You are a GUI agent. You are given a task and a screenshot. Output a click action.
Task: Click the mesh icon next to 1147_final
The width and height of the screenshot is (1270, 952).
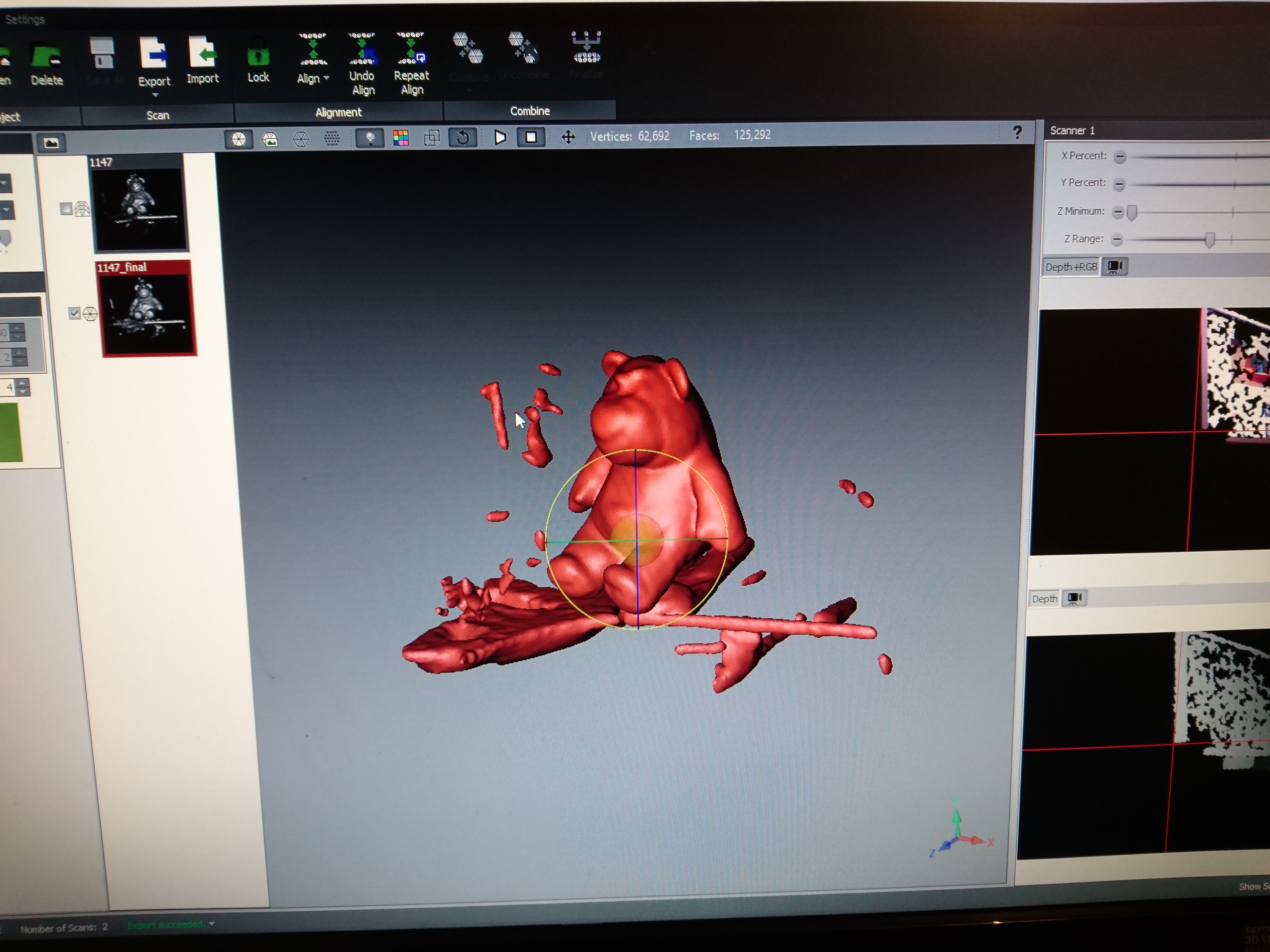[x=90, y=314]
